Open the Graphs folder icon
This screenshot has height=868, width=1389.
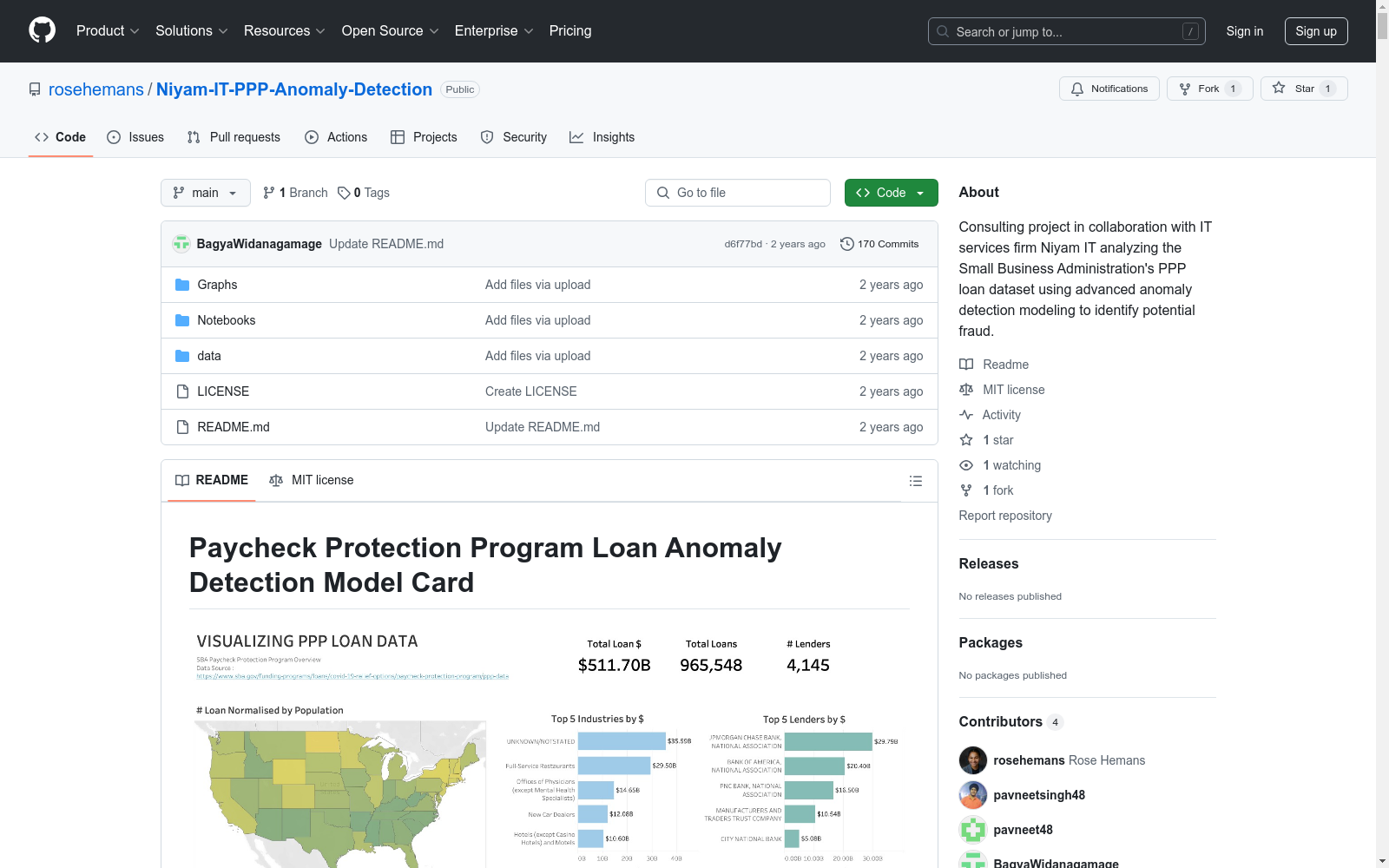click(182, 285)
